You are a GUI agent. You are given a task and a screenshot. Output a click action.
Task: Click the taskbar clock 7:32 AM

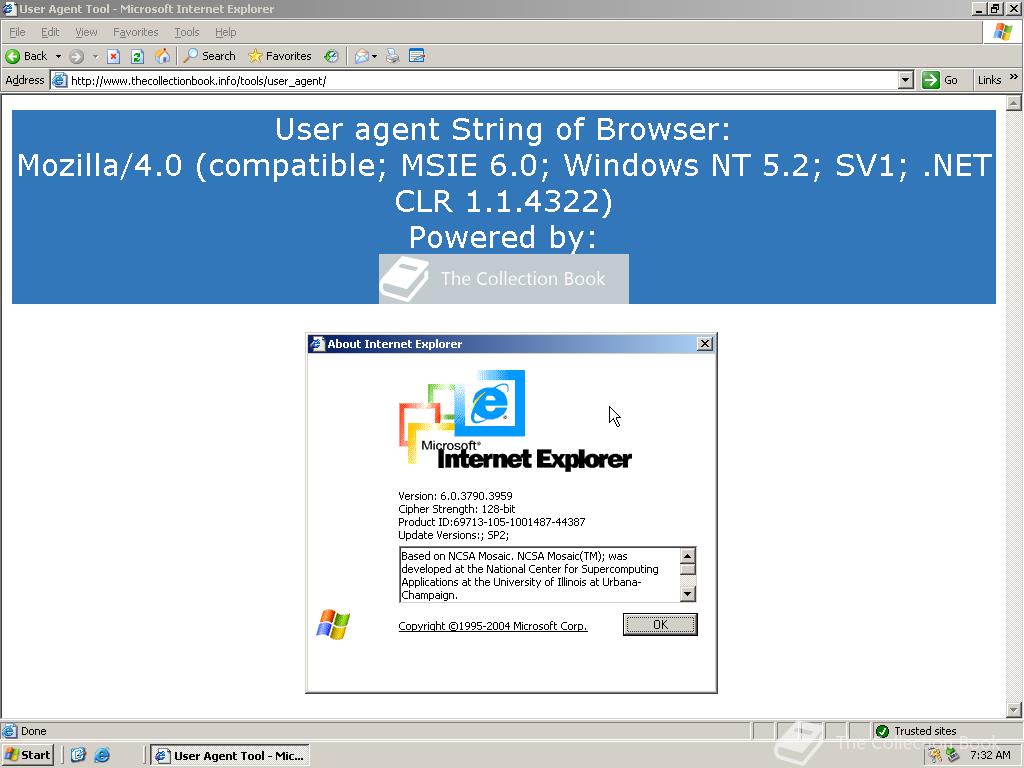(990, 755)
